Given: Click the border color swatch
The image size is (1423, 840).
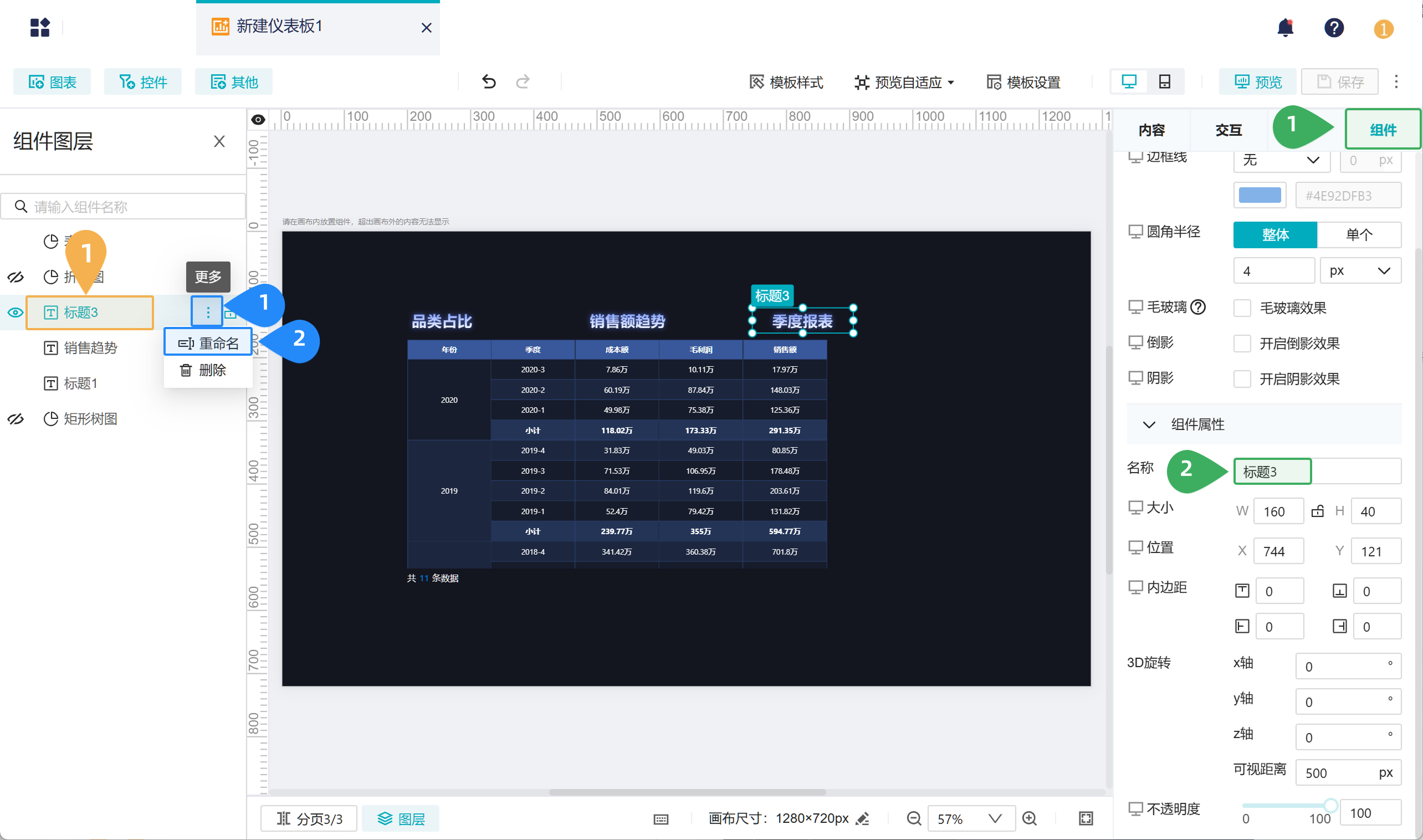Looking at the screenshot, I should click(x=1260, y=195).
